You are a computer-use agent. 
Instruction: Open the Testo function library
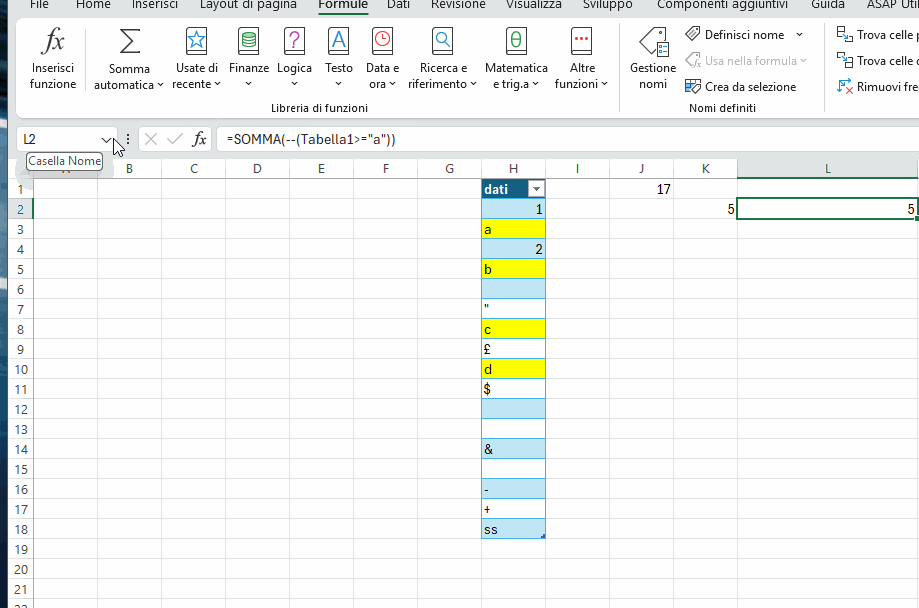point(339,59)
